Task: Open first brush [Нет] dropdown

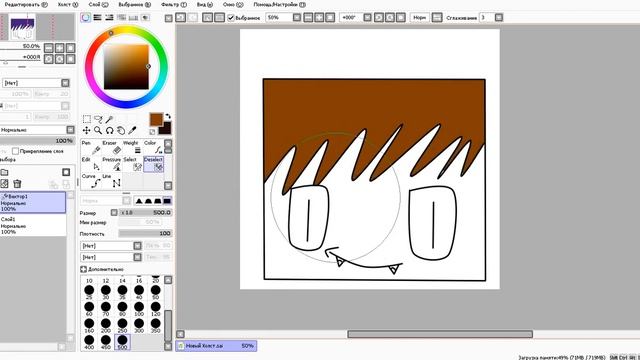Action: pos(137,246)
